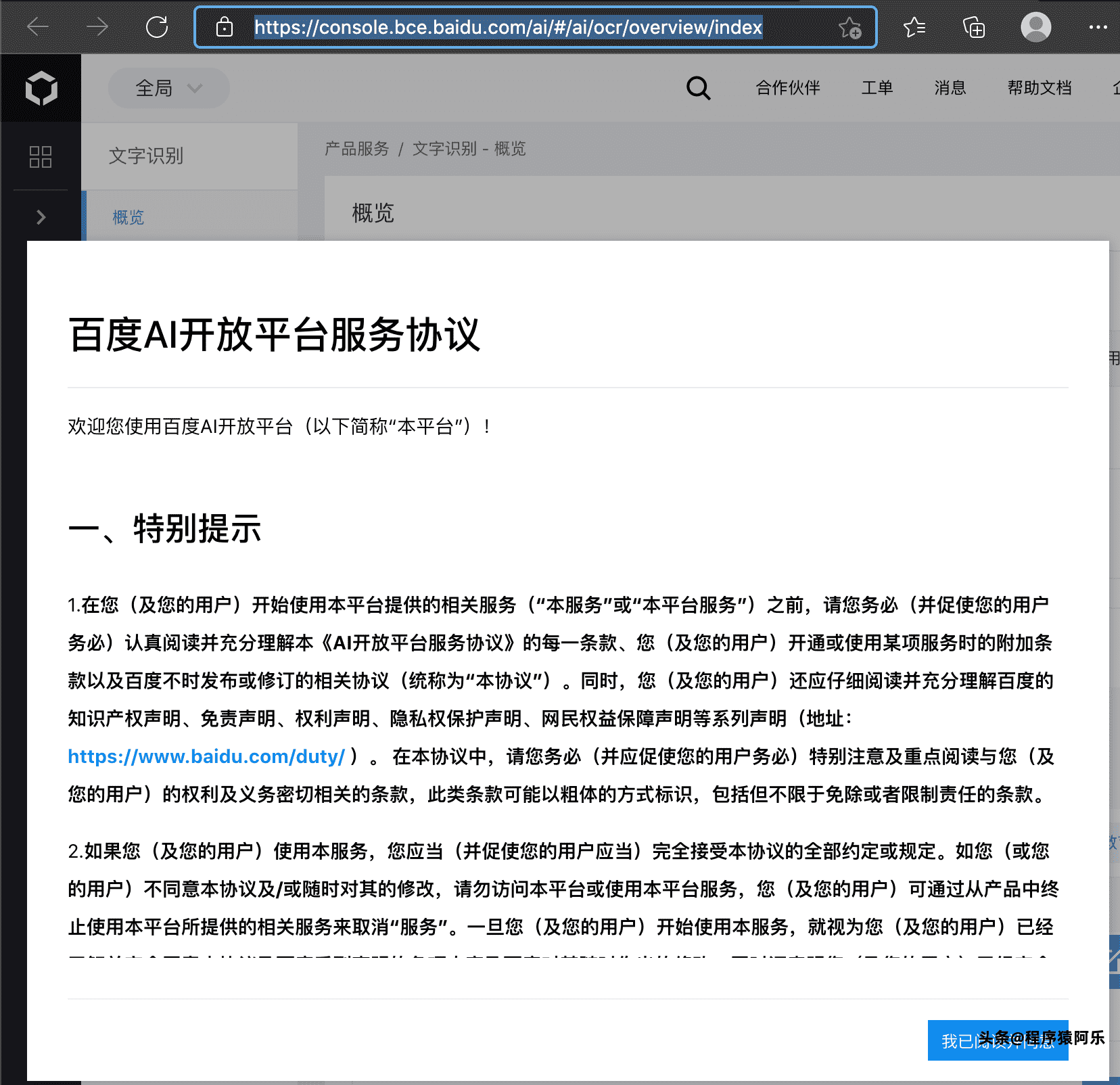Open the favorites list icon
Screen dimensions: 1120x1085
pyautogui.click(x=914, y=27)
